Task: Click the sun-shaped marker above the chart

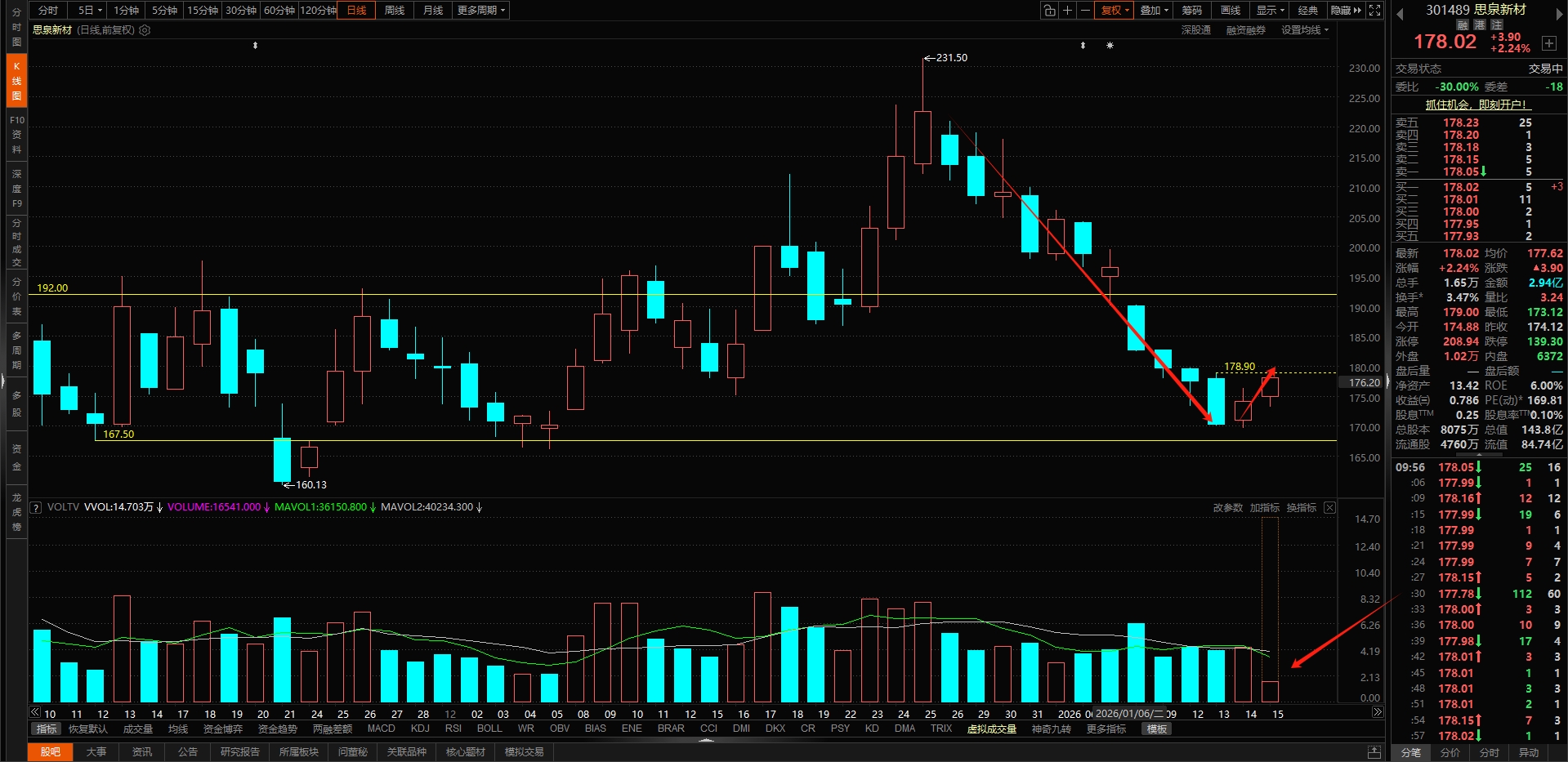Action: click(x=1110, y=46)
